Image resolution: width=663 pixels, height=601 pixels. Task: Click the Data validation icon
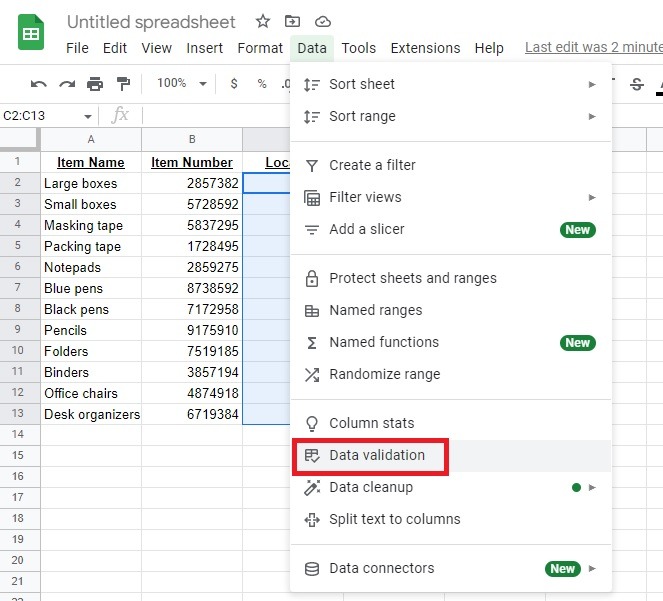click(x=312, y=456)
